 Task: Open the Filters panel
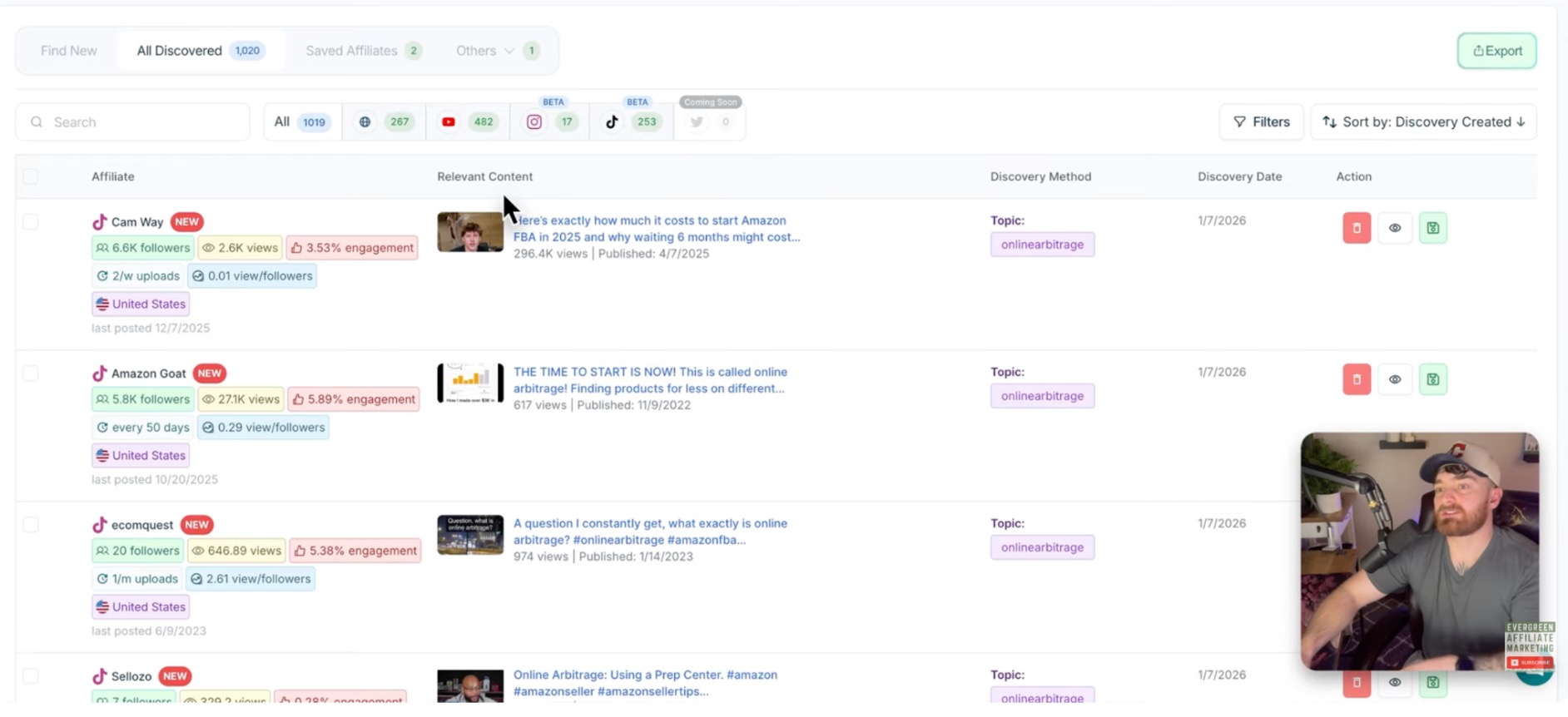(1261, 122)
